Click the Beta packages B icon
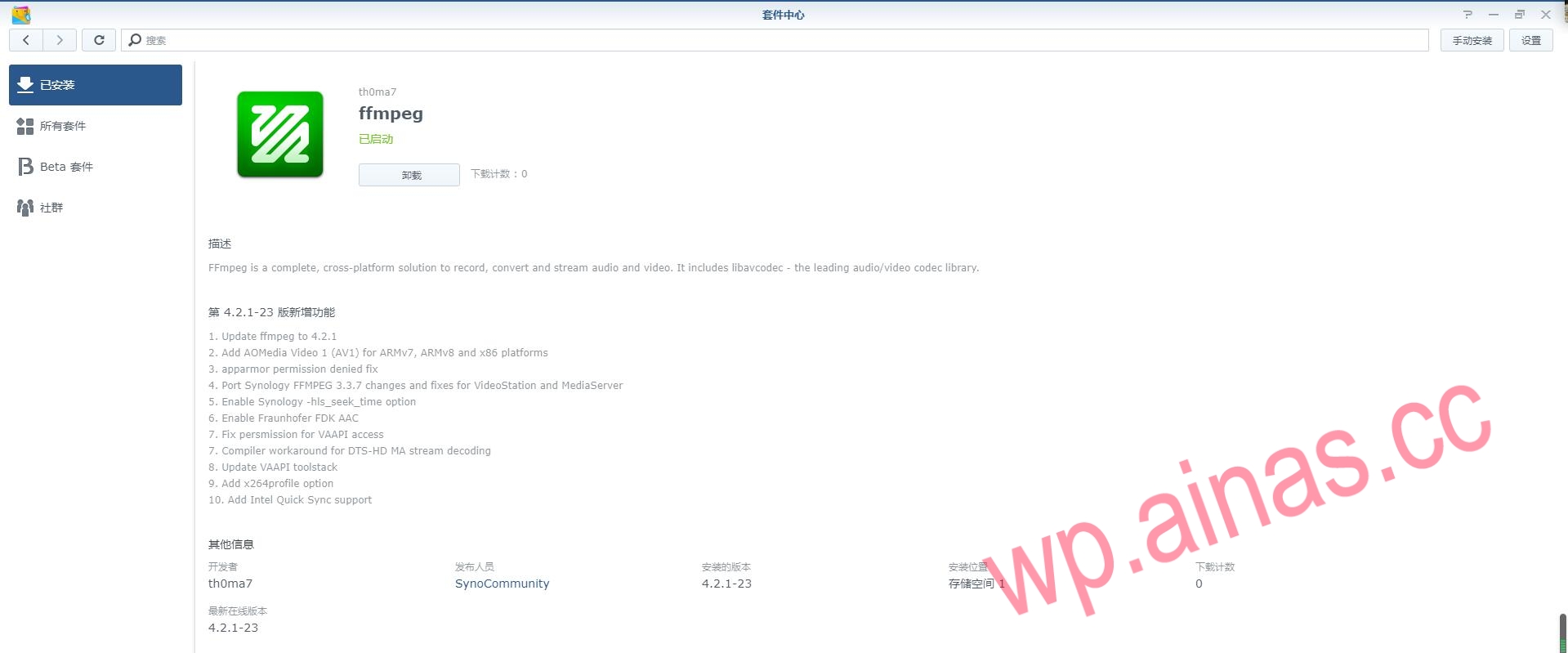The width and height of the screenshot is (1568, 653). tap(25, 167)
